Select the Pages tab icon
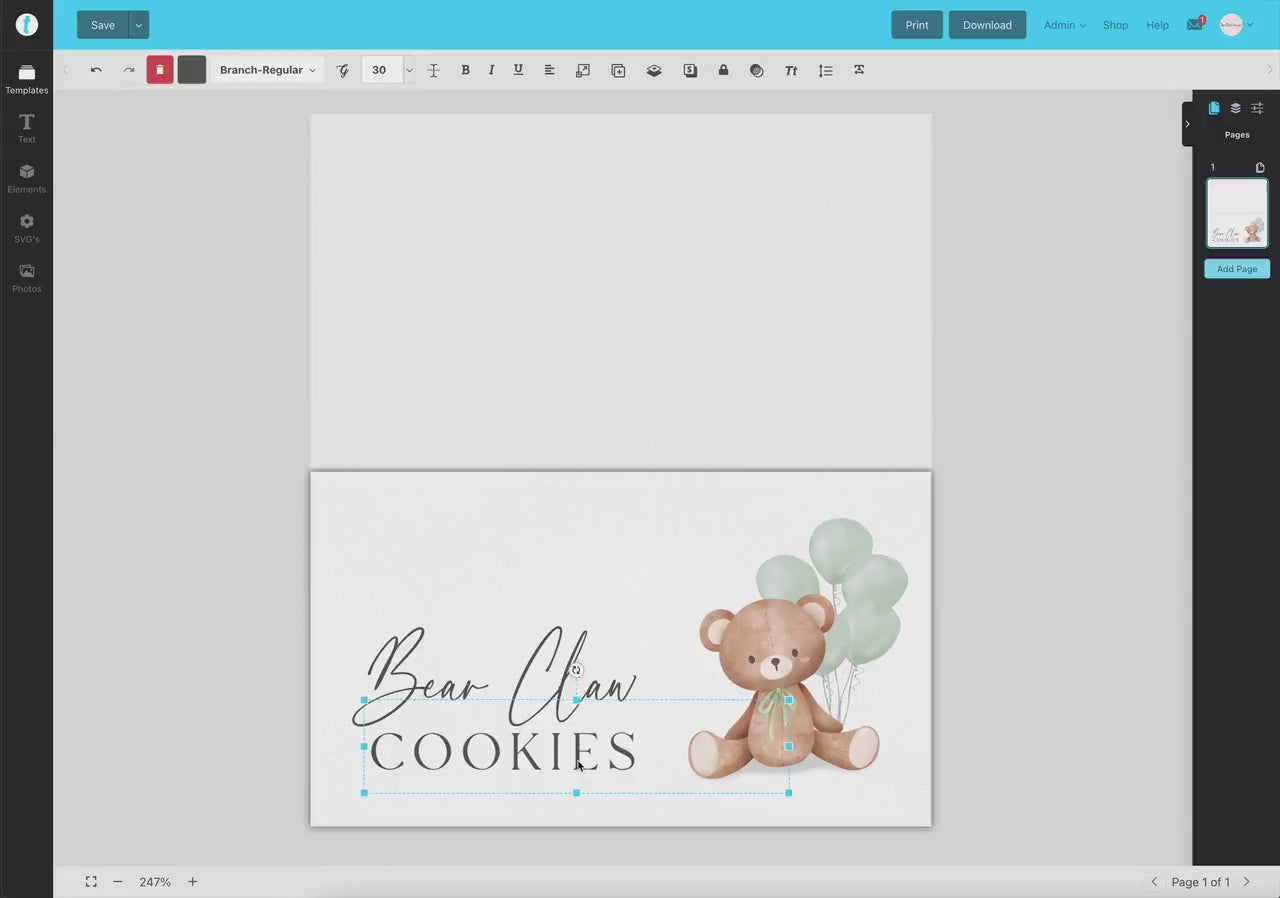The width and height of the screenshot is (1280, 898). point(1214,108)
